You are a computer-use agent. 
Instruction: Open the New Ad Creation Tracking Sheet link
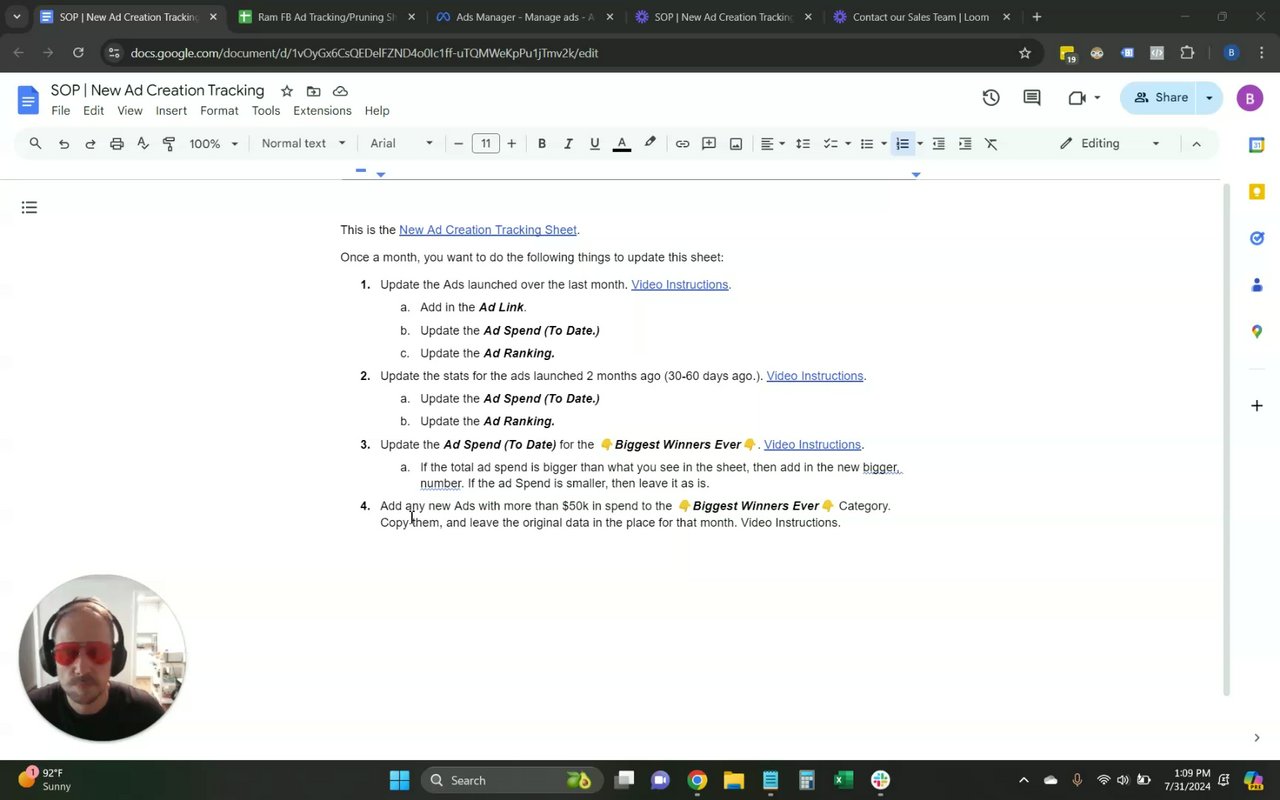click(x=488, y=230)
